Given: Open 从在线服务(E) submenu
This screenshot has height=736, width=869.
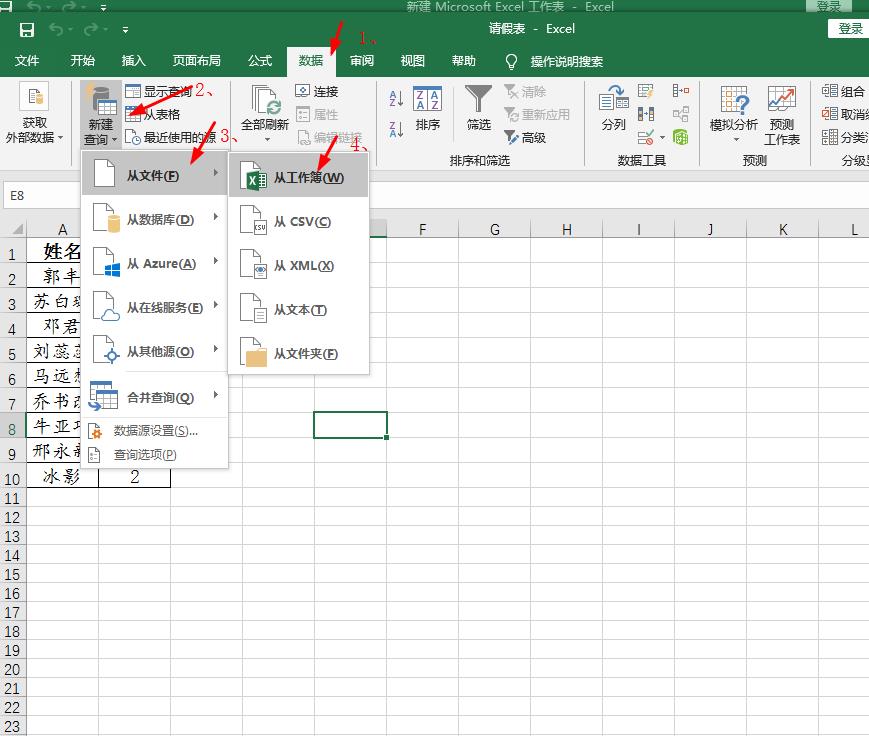Looking at the screenshot, I should pos(155,307).
